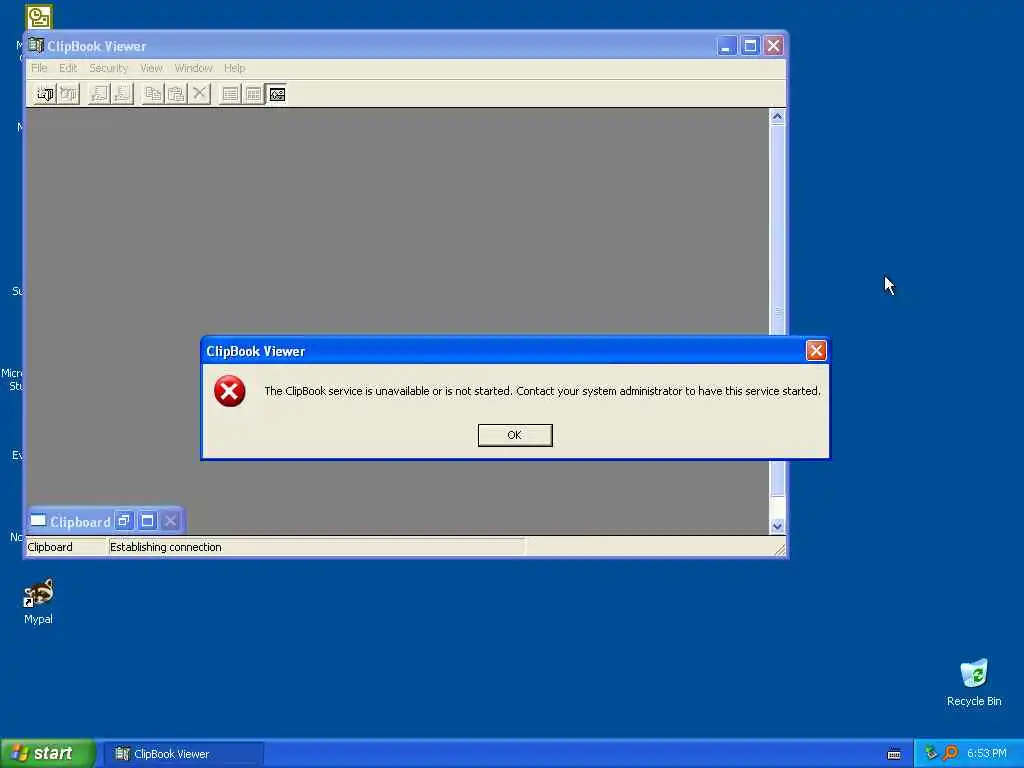Maximize the minimized Clipboard child window
The width and height of the screenshot is (1024, 768).
click(148, 521)
